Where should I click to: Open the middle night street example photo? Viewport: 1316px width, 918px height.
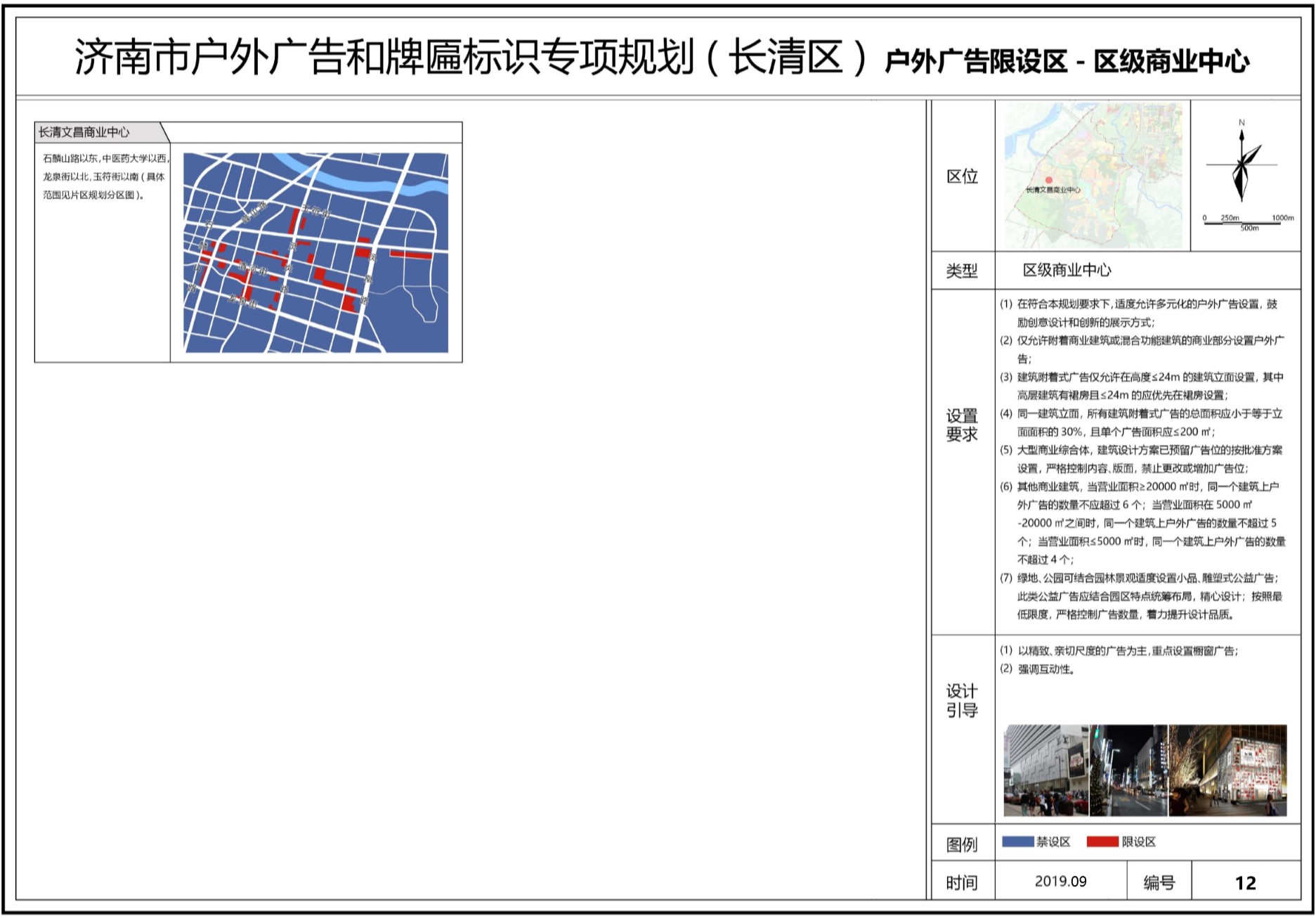1128,770
